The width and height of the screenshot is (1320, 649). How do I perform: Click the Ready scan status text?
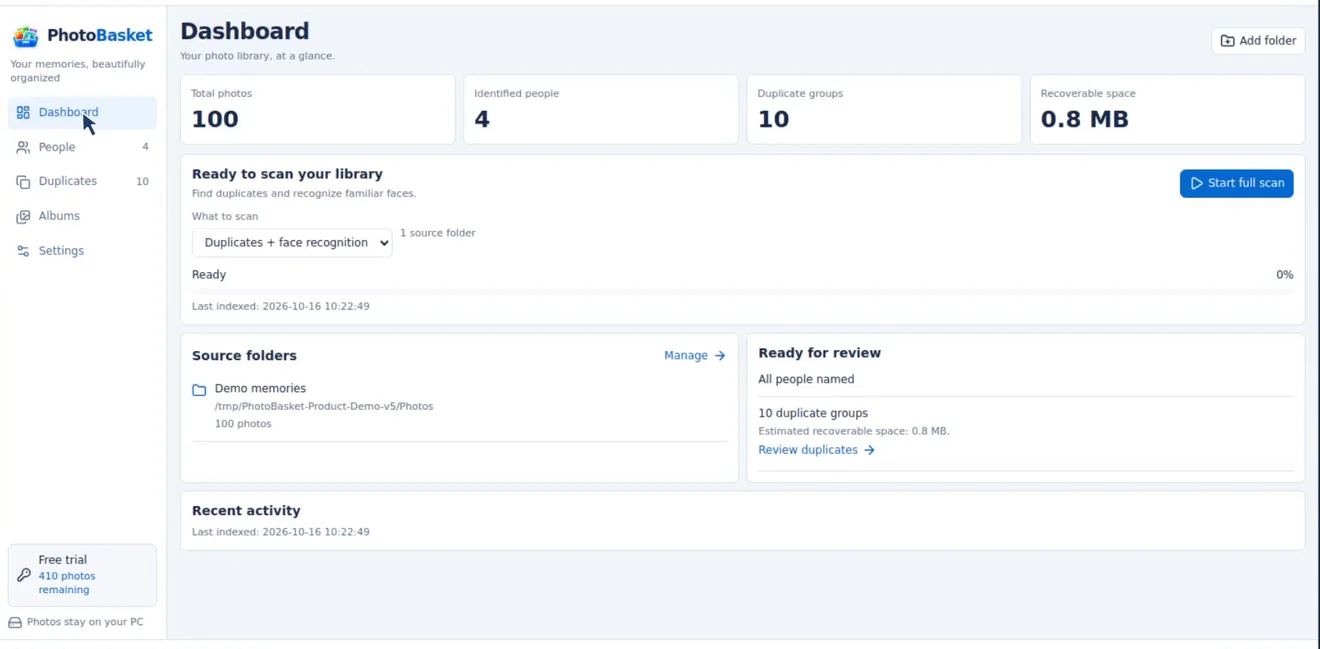[x=209, y=275]
